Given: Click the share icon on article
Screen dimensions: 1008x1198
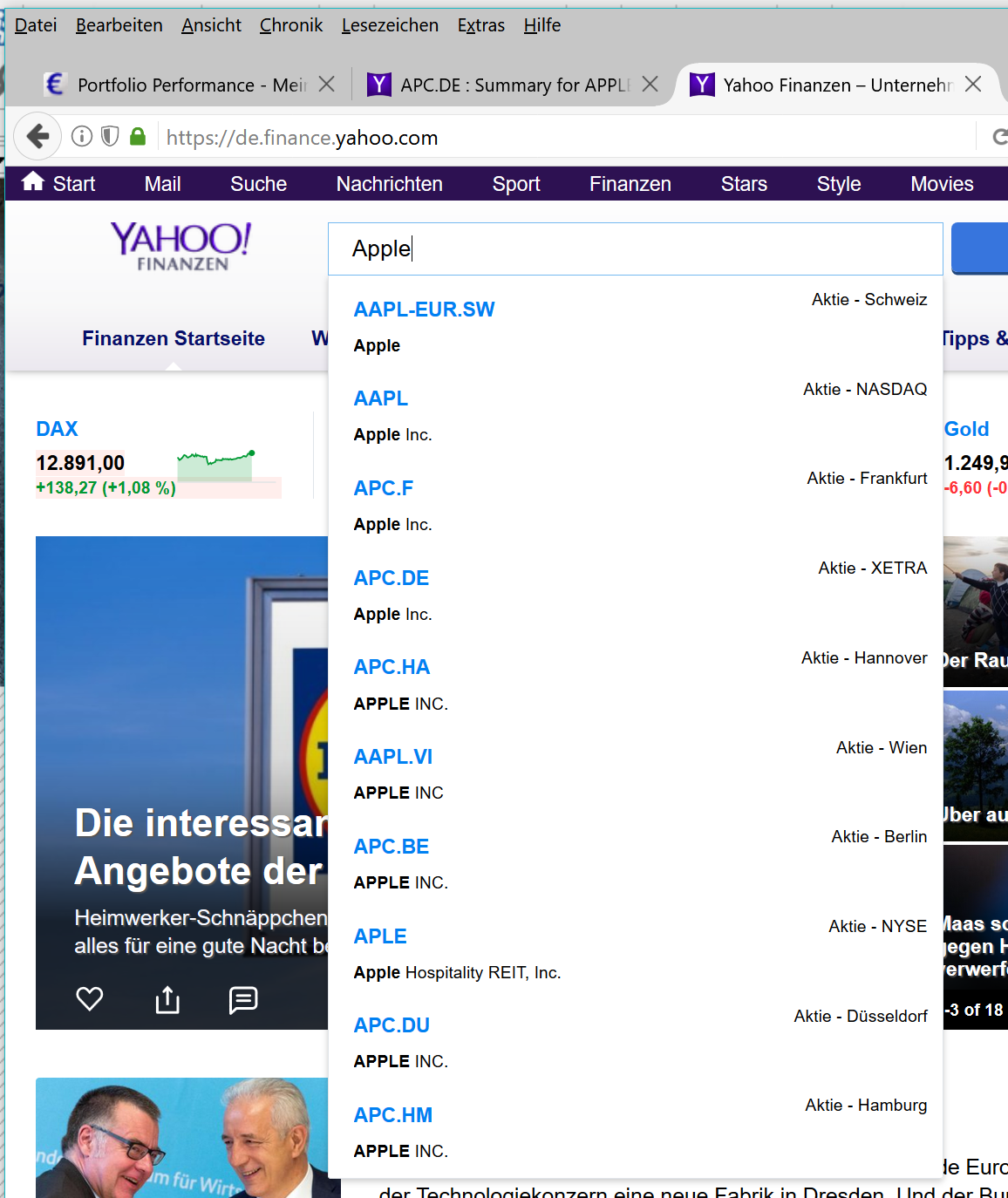Looking at the screenshot, I should click(167, 999).
